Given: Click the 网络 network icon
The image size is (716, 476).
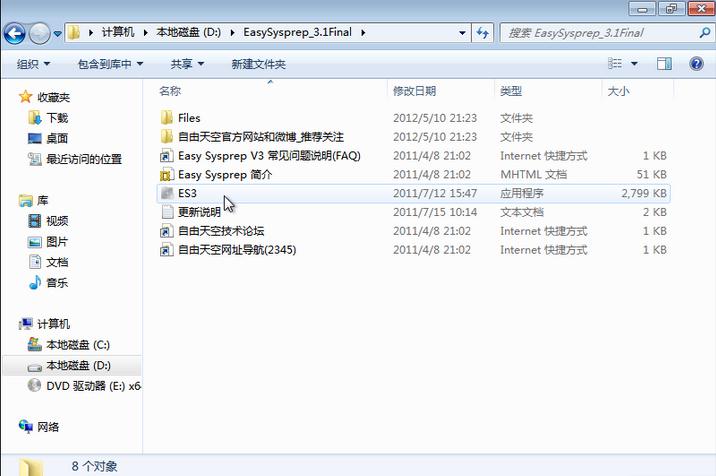Looking at the screenshot, I should click(26, 427).
